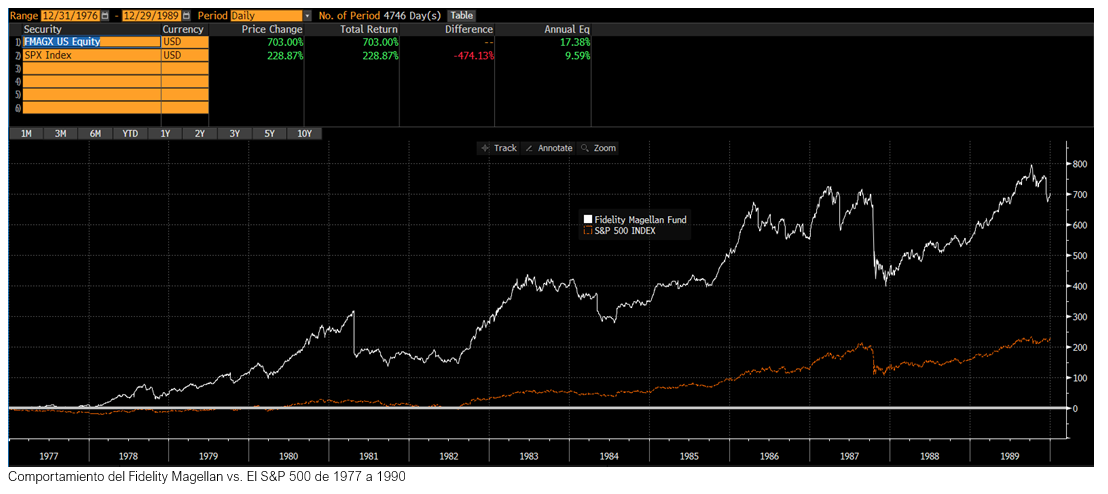
Task: Select the 1M range tab
Action: click(x=26, y=133)
